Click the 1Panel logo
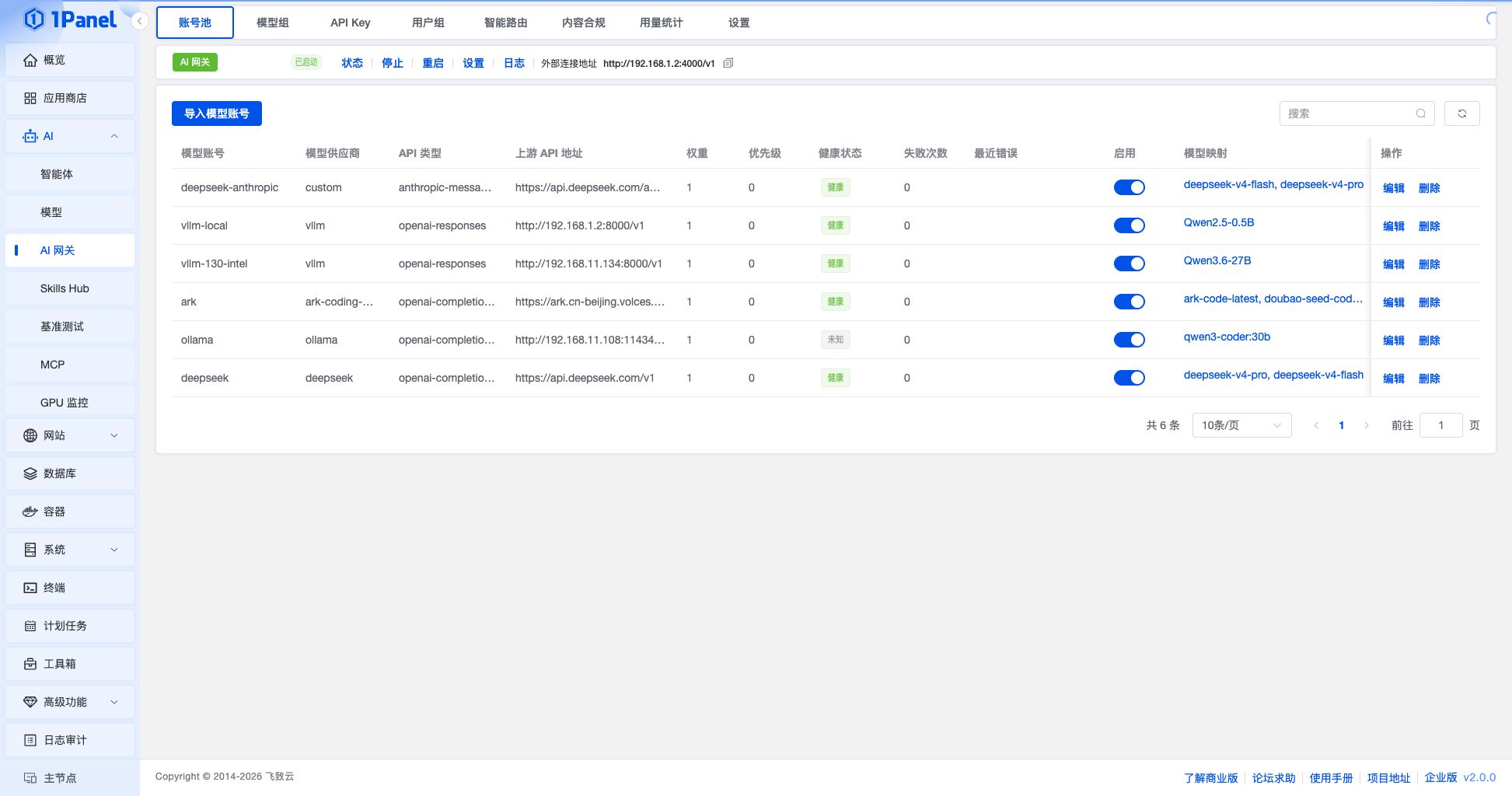Screen dimensions: 1512x796 pyautogui.click(x=70, y=19)
